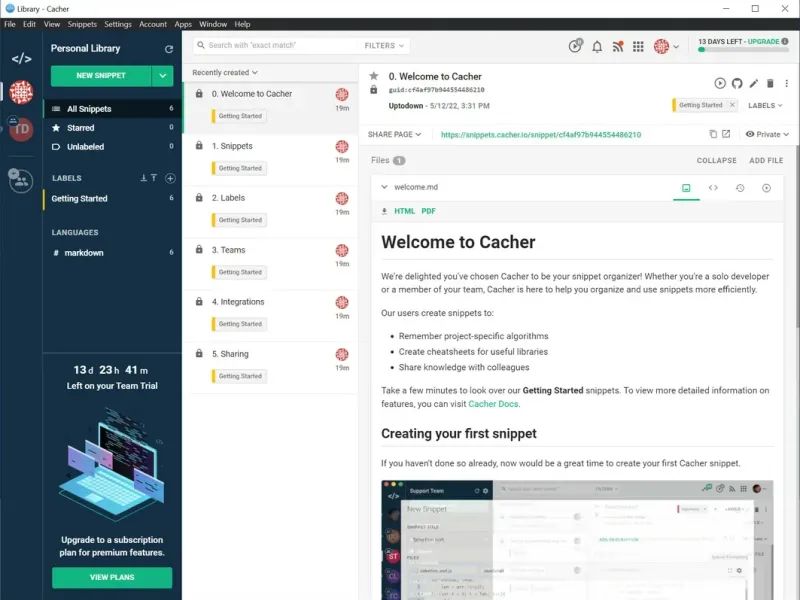Open the 4. Integrations snippet
This screenshot has height=600, width=800.
coord(270,314)
